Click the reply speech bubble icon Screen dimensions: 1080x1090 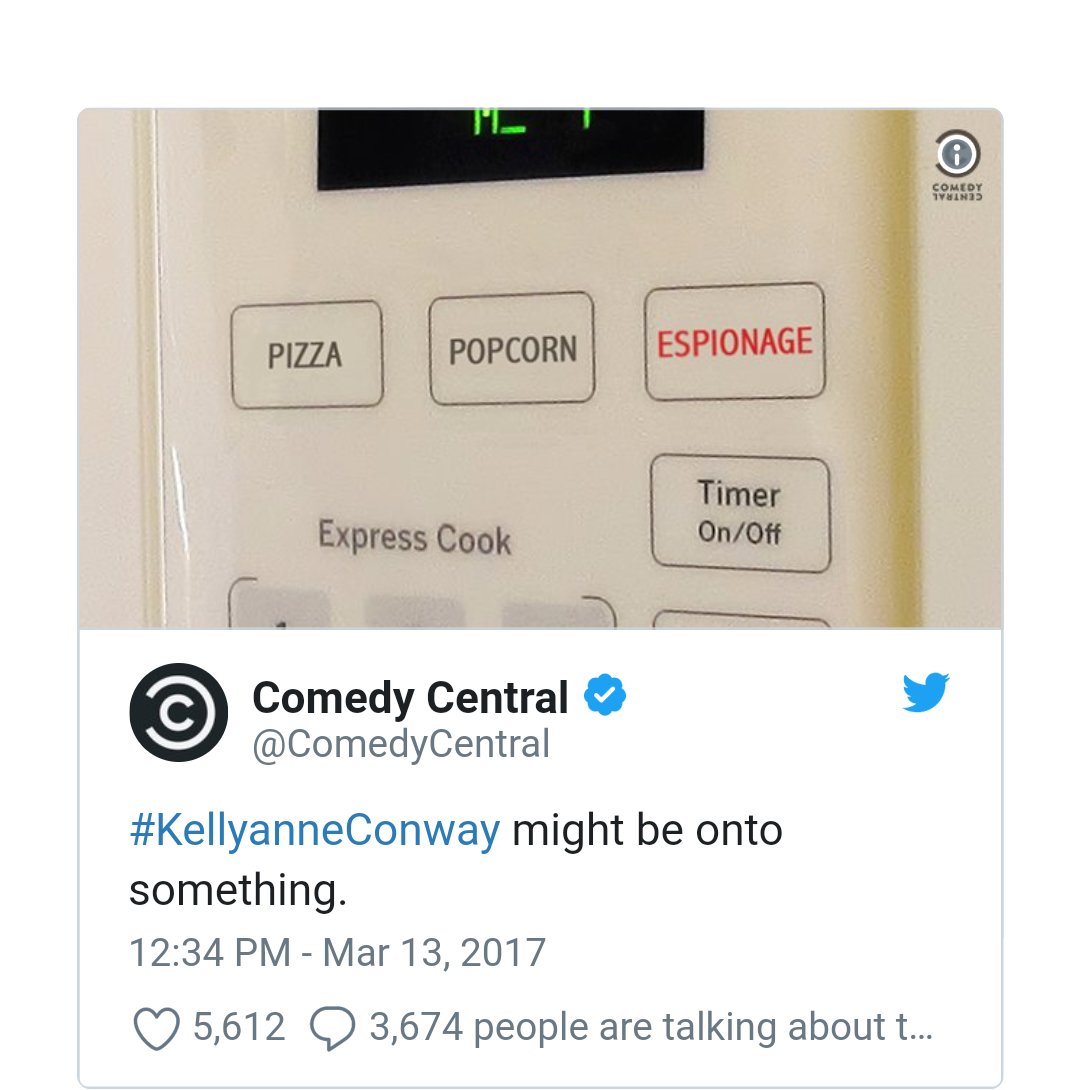pos(332,1028)
